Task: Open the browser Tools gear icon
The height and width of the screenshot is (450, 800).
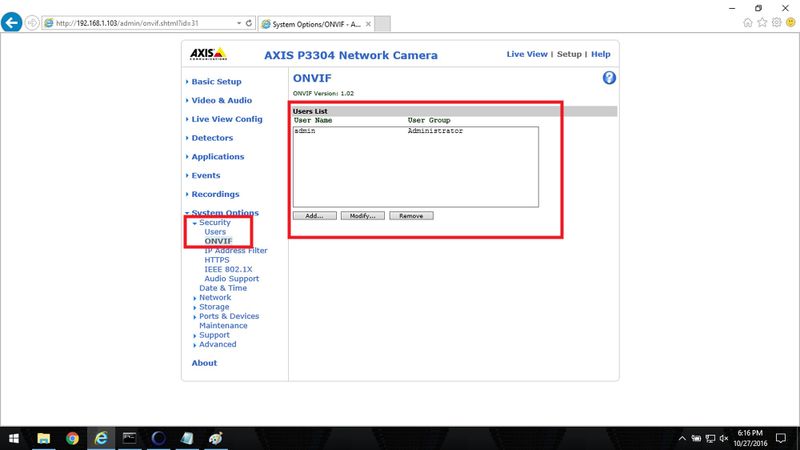Action: pos(776,22)
